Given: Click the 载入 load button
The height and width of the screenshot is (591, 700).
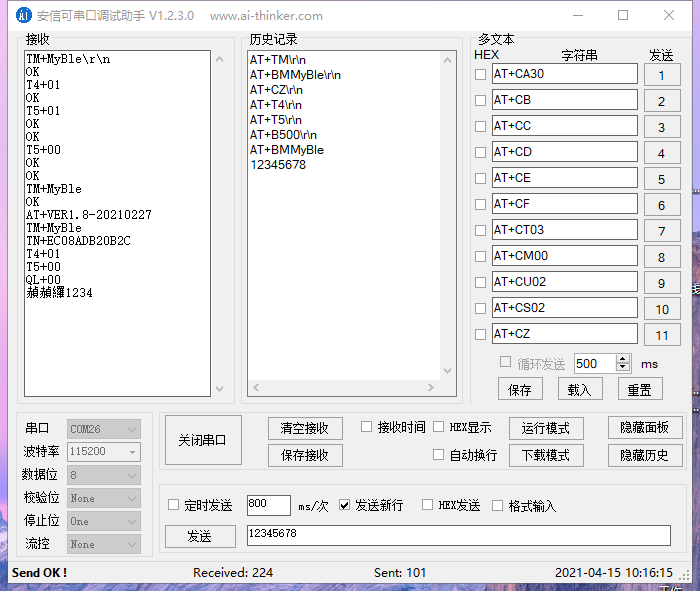Looking at the screenshot, I should click(580, 389).
